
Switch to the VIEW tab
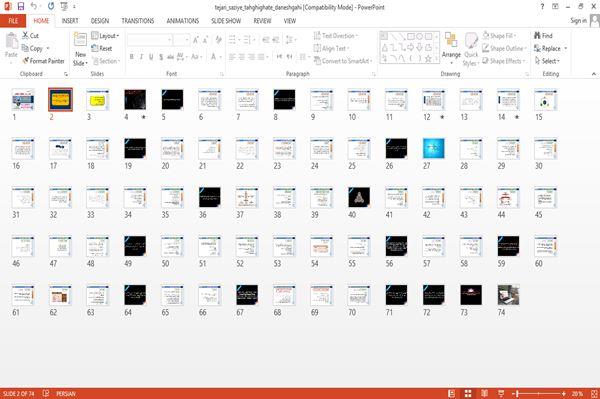[x=290, y=21]
